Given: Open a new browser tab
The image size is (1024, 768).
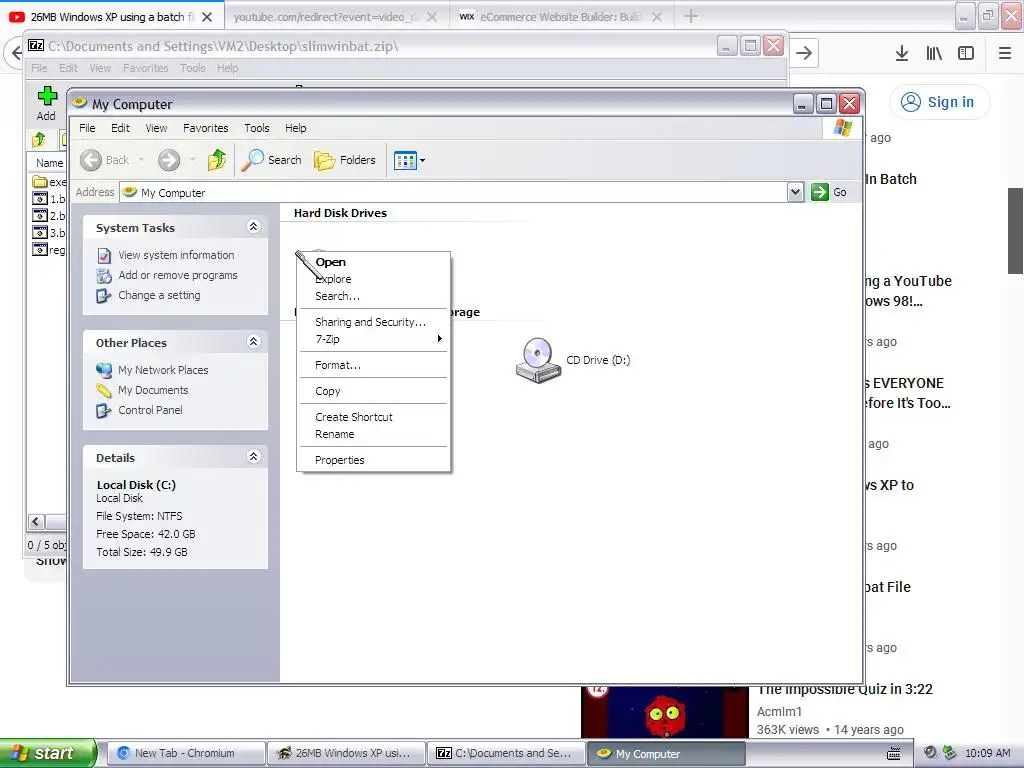Looking at the screenshot, I should [x=690, y=16].
